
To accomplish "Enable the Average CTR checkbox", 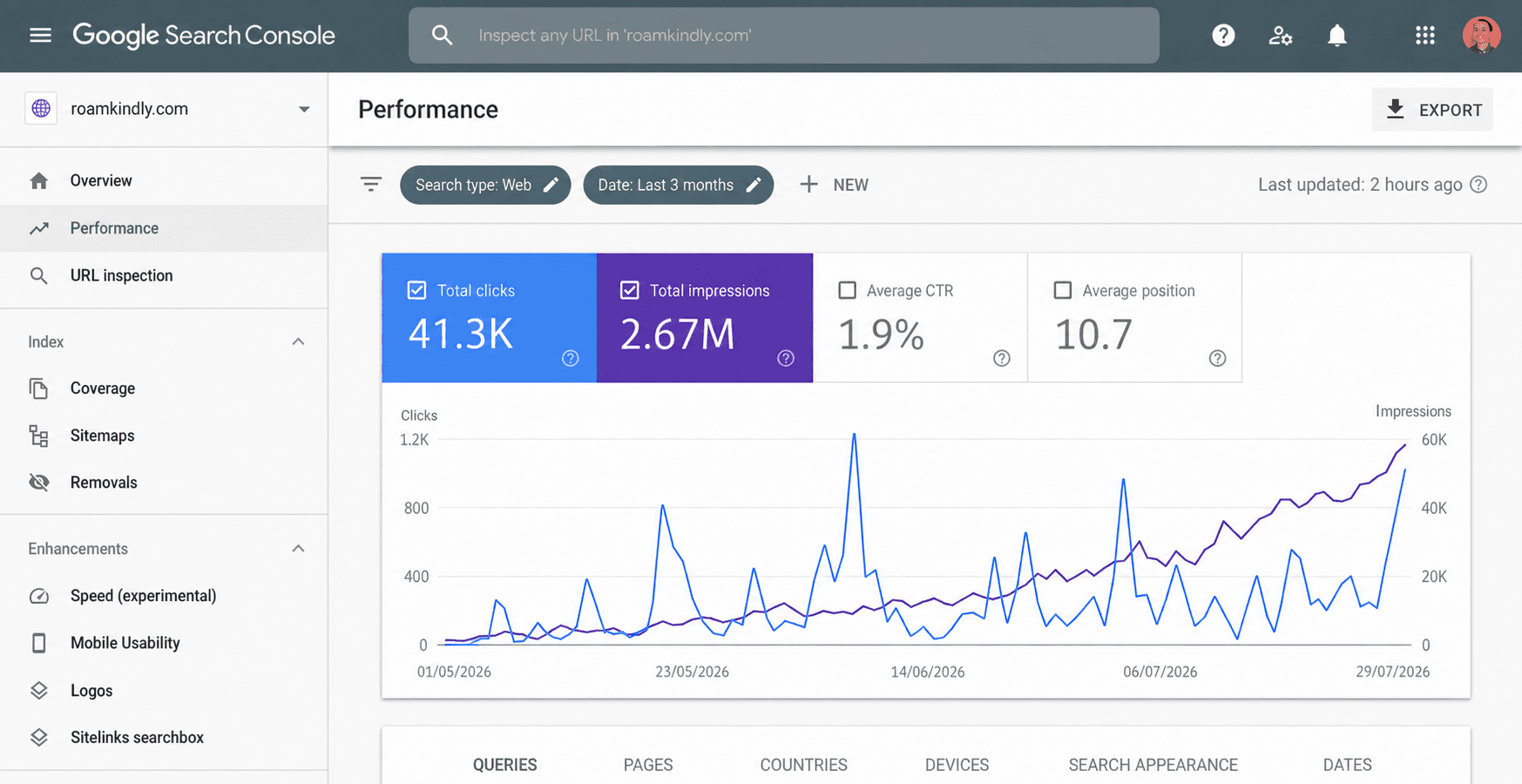I will [847, 290].
